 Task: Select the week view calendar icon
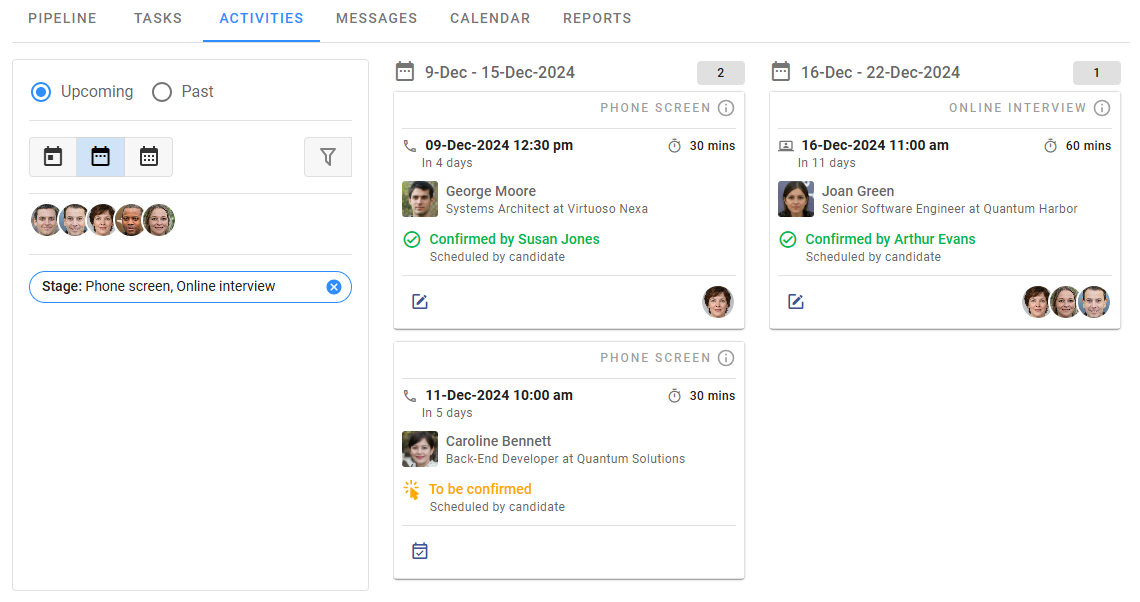pyautogui.click(x=101, y=157)
